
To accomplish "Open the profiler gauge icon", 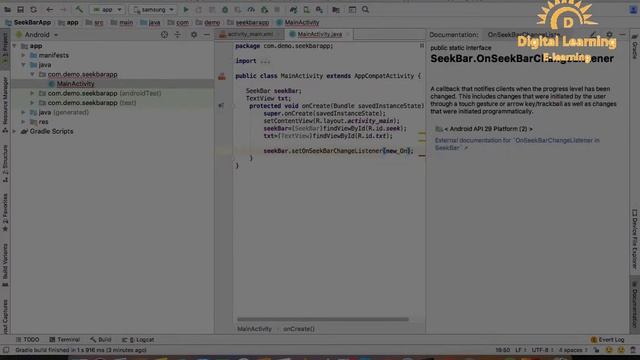I will coord(251,9).
